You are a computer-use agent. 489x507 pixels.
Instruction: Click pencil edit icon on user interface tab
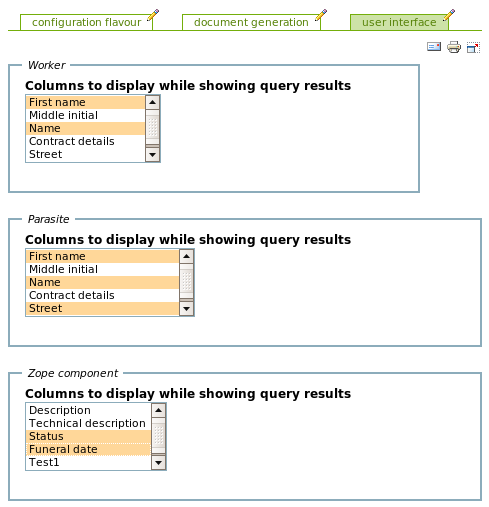(x=449, y=15)
